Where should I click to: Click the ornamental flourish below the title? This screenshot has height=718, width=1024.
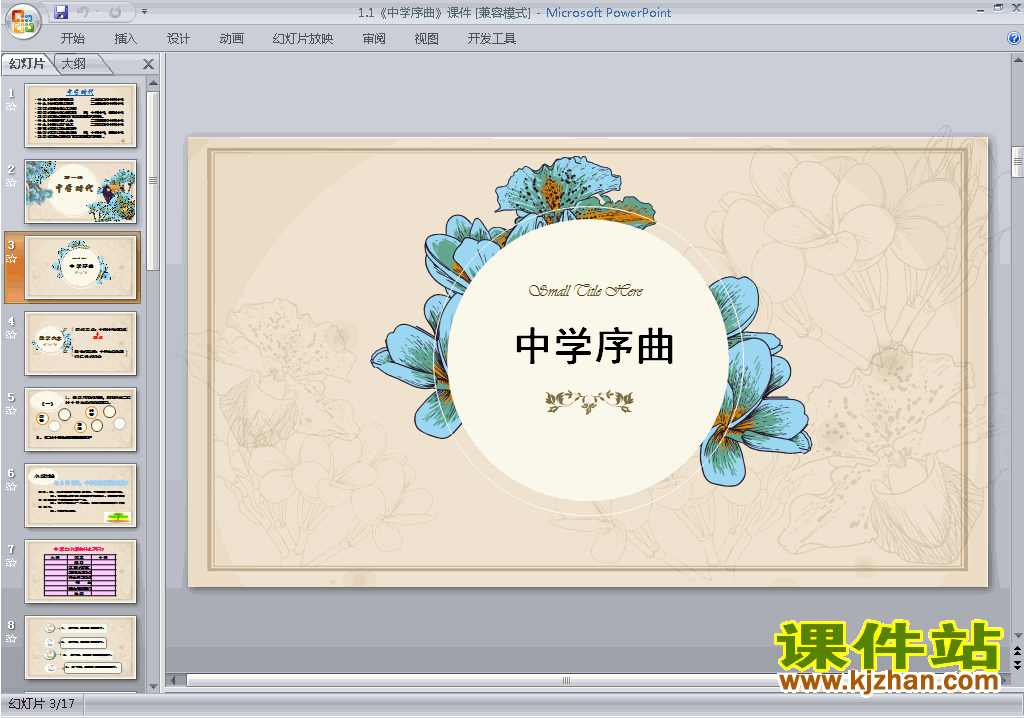pyautogui.click(x=589, y=402)
